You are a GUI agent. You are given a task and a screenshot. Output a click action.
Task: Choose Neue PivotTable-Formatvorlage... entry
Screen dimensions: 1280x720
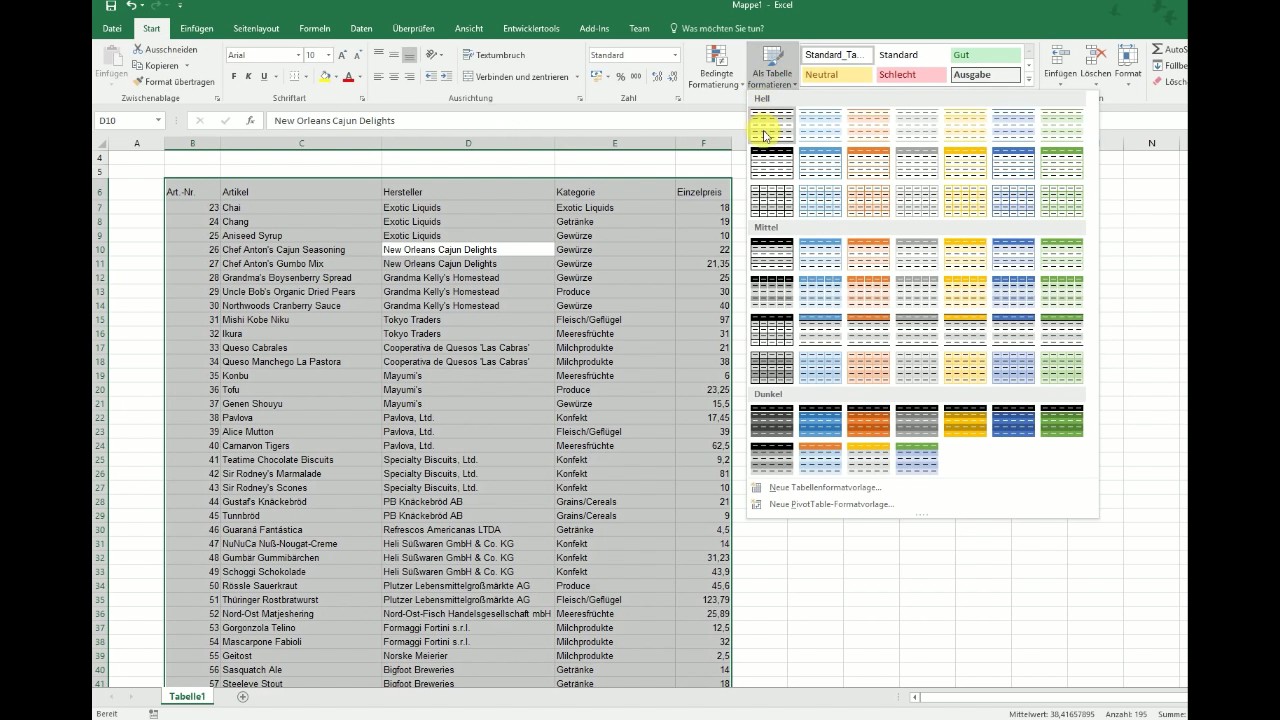[x=831, y=504]
